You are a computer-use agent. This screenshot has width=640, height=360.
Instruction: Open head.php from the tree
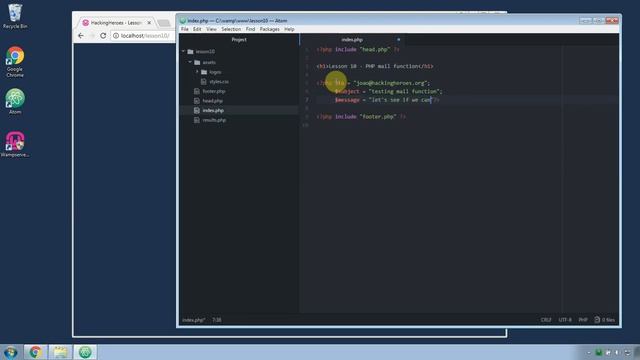[213, 101]
